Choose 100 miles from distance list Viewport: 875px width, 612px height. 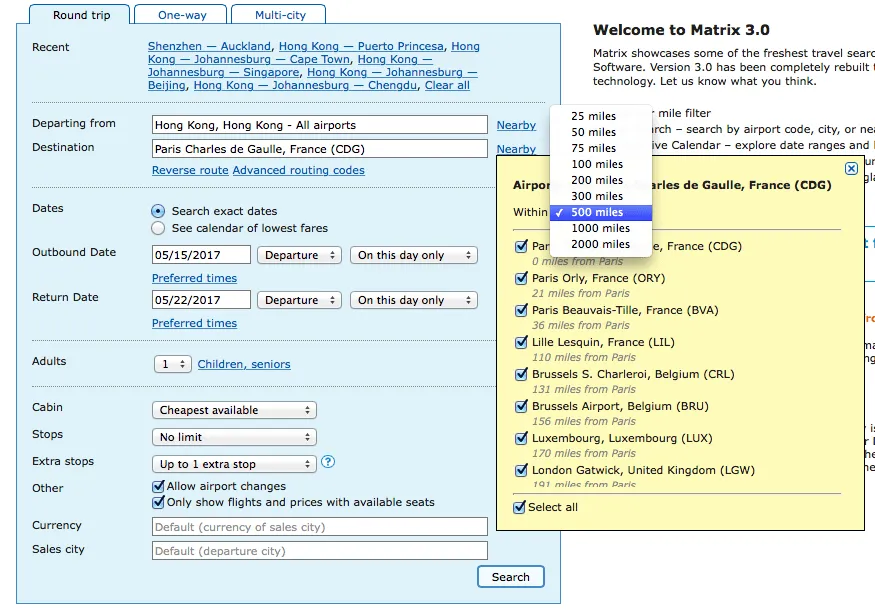(x=600, y=165)
